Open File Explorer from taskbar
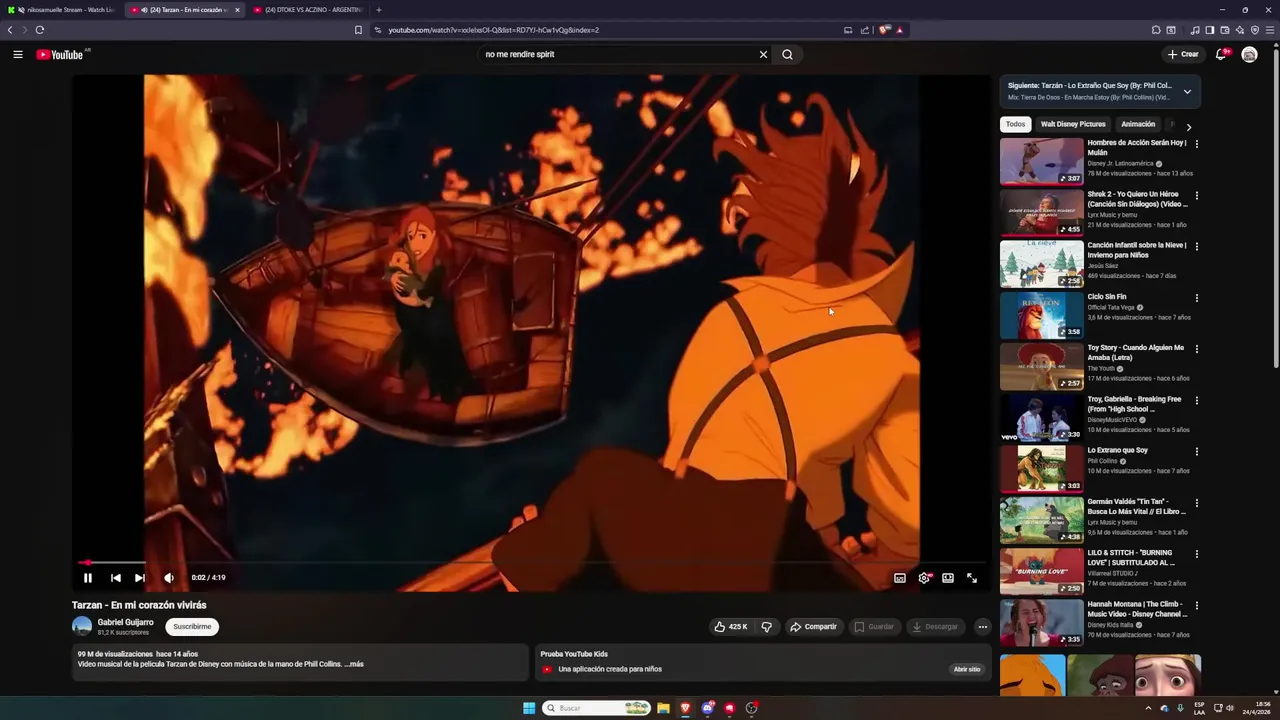1280x720 pixels. (663, 708)
